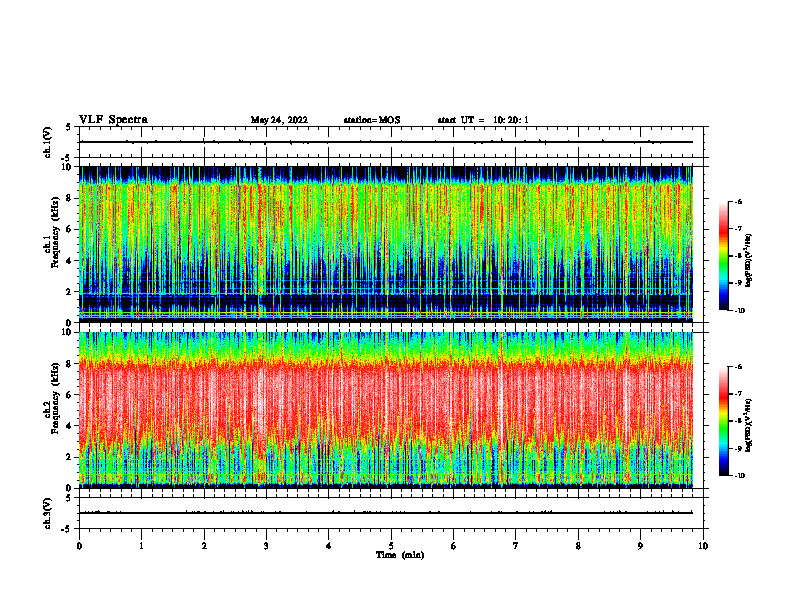This screenshot has width=792, height=612.
Task: Click the ch.2 spectrogram "4" kHz tick label
Action: pyautogui.click(x=70, y=426)
